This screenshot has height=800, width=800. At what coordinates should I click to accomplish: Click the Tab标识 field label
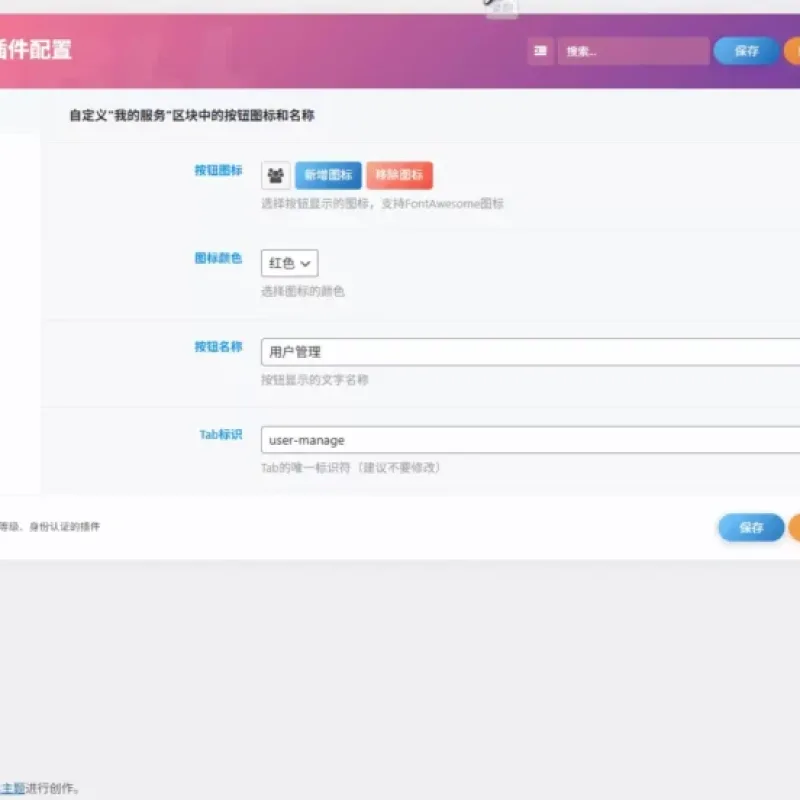coord(221,435)
